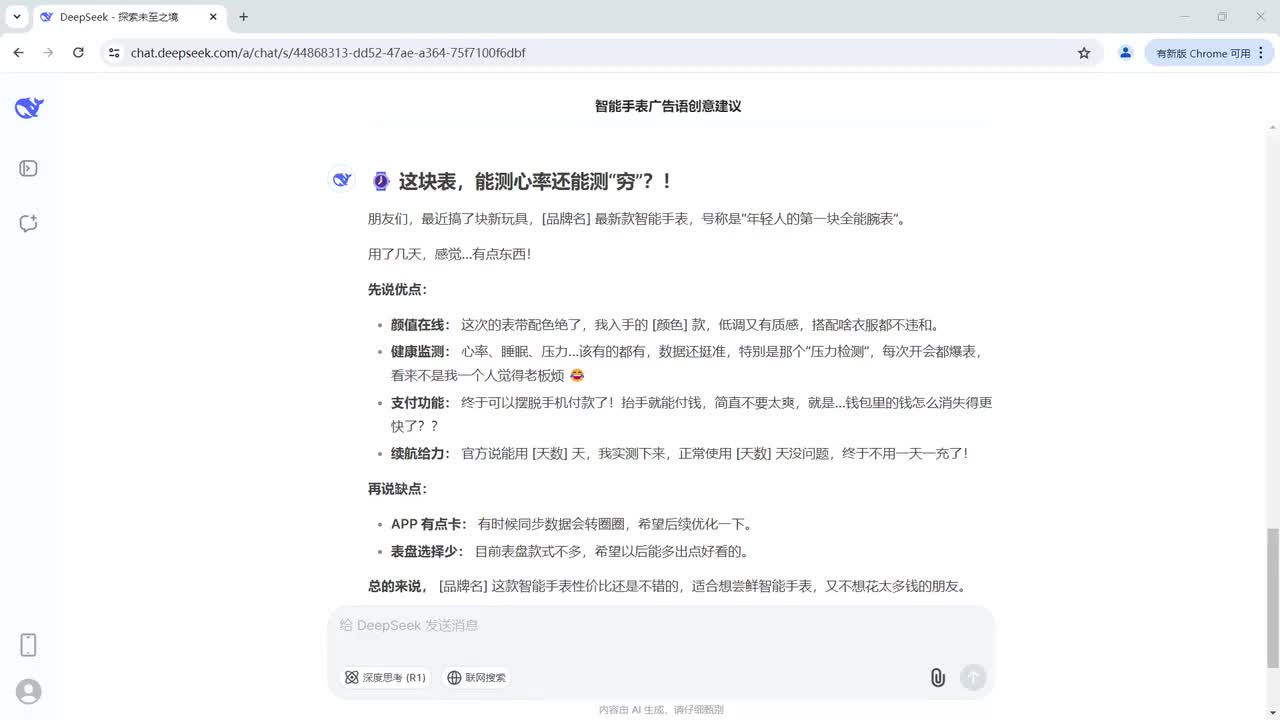Click the 先说优点： label
The image size is (1280, 720).
(x=397, y=289)
